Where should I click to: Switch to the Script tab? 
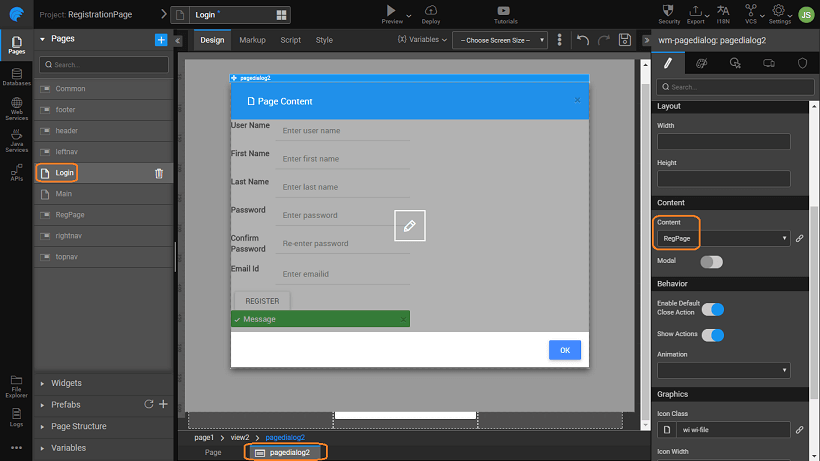coord(290,40)
